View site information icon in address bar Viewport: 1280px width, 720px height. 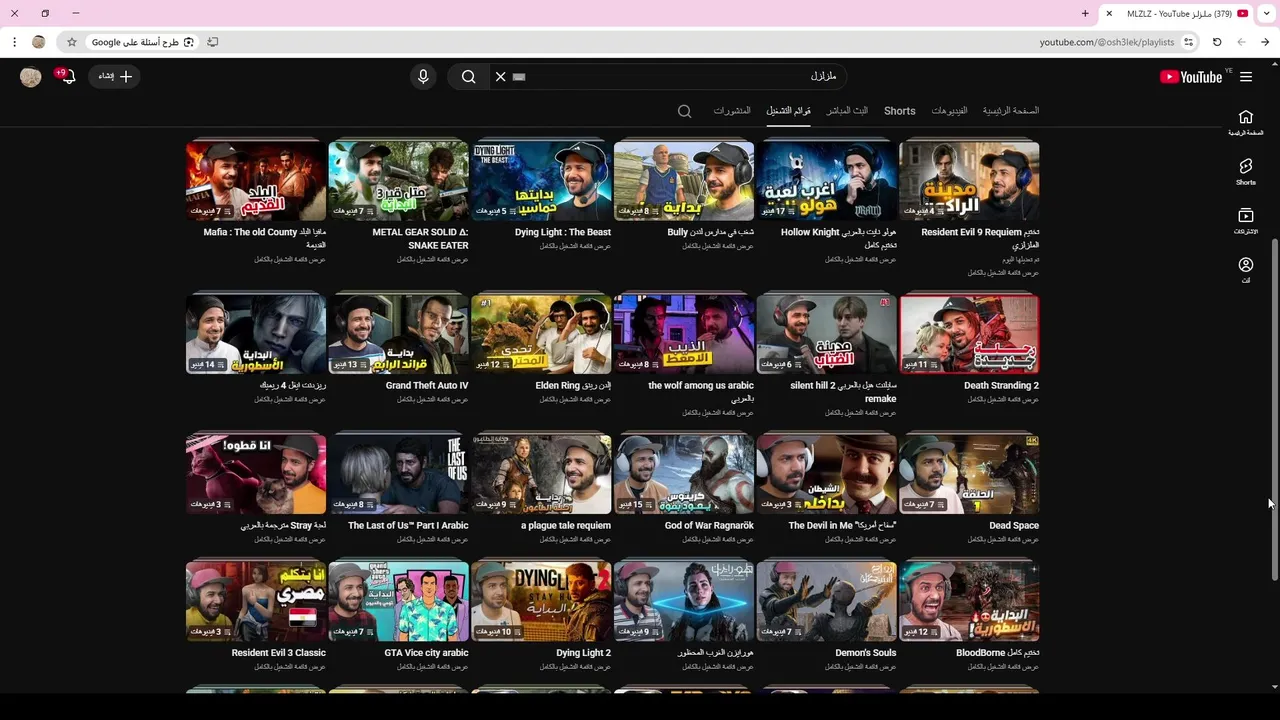[1188, 42]
